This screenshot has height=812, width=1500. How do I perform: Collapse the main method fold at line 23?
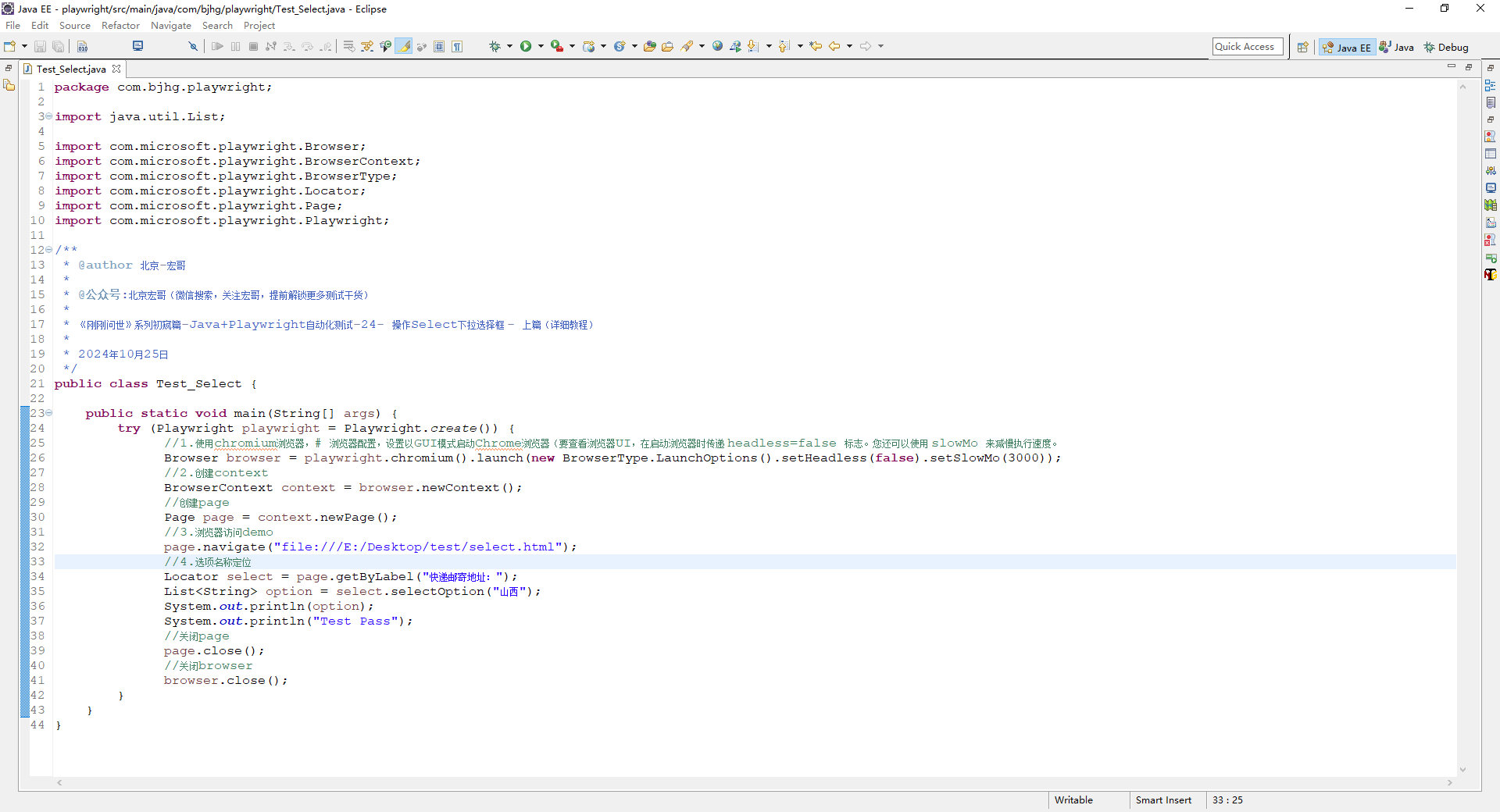(48, 413)
